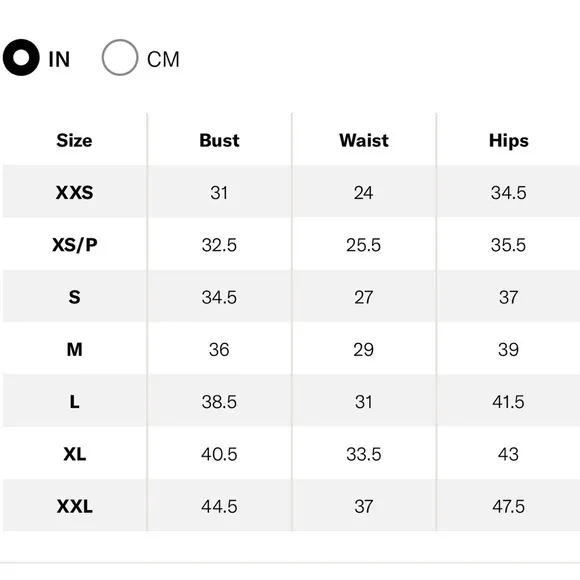
Task: Click the XS/P bust value 32.5
Action: tap(219, 245)
